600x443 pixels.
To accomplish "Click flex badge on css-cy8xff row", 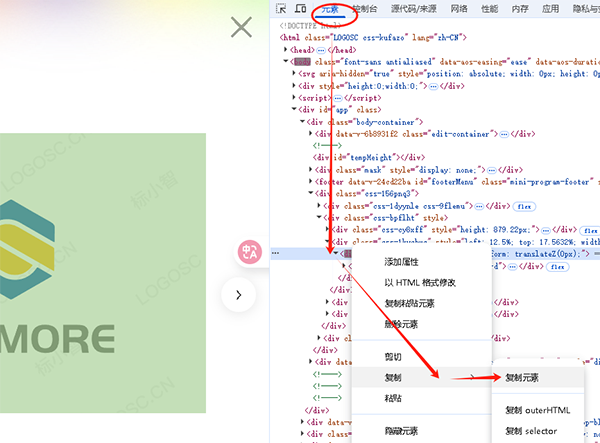I will coord(590,231).
